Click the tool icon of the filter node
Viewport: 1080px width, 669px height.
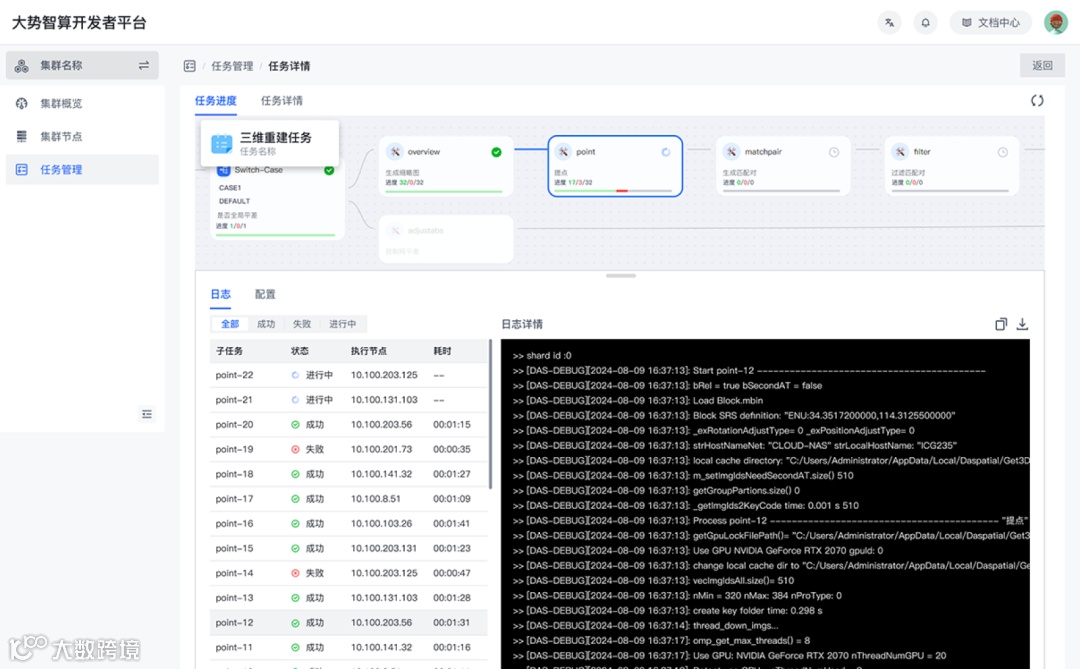point(900,152)
